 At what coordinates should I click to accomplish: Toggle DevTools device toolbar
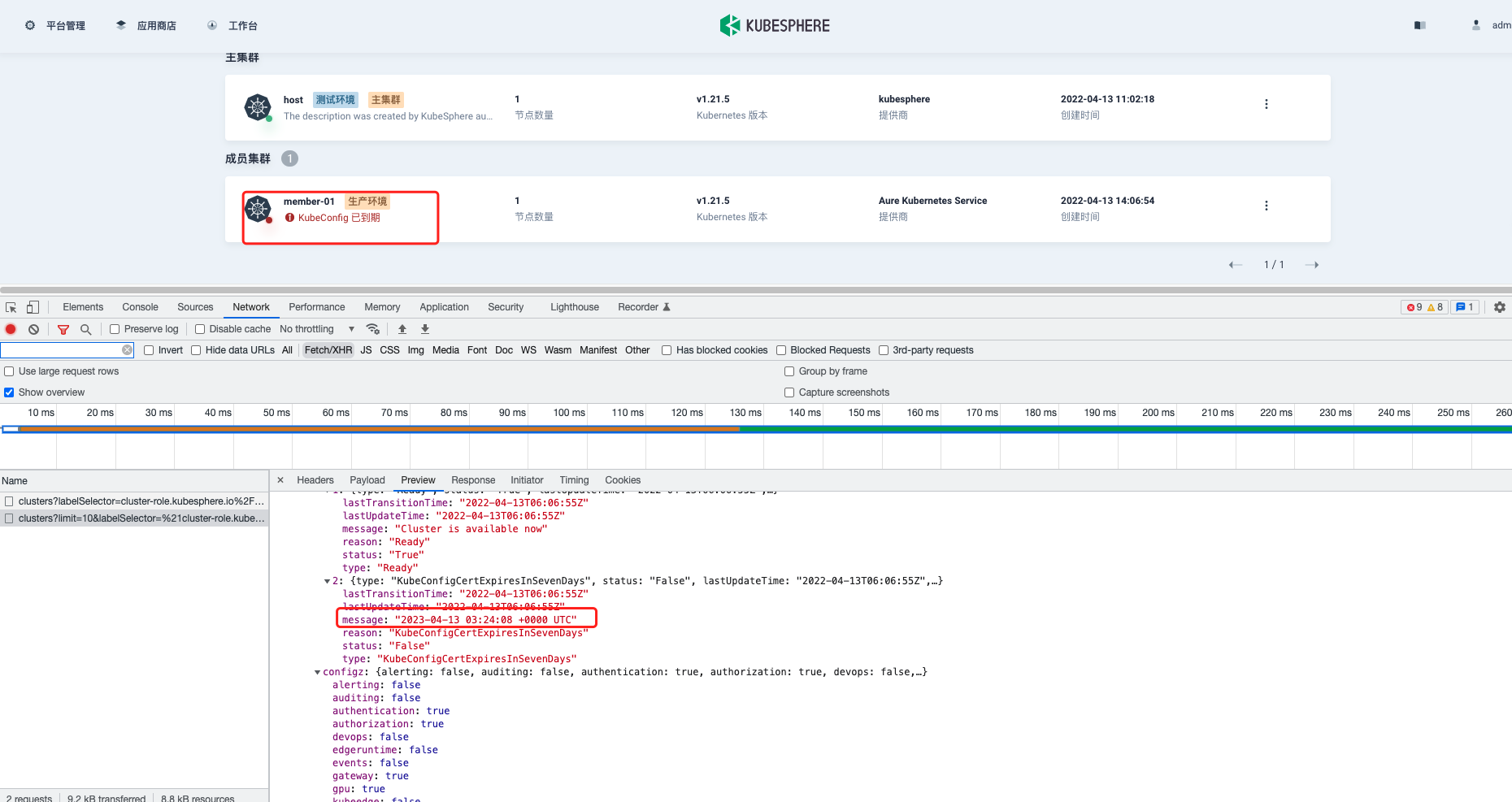(x=33, y=307)
